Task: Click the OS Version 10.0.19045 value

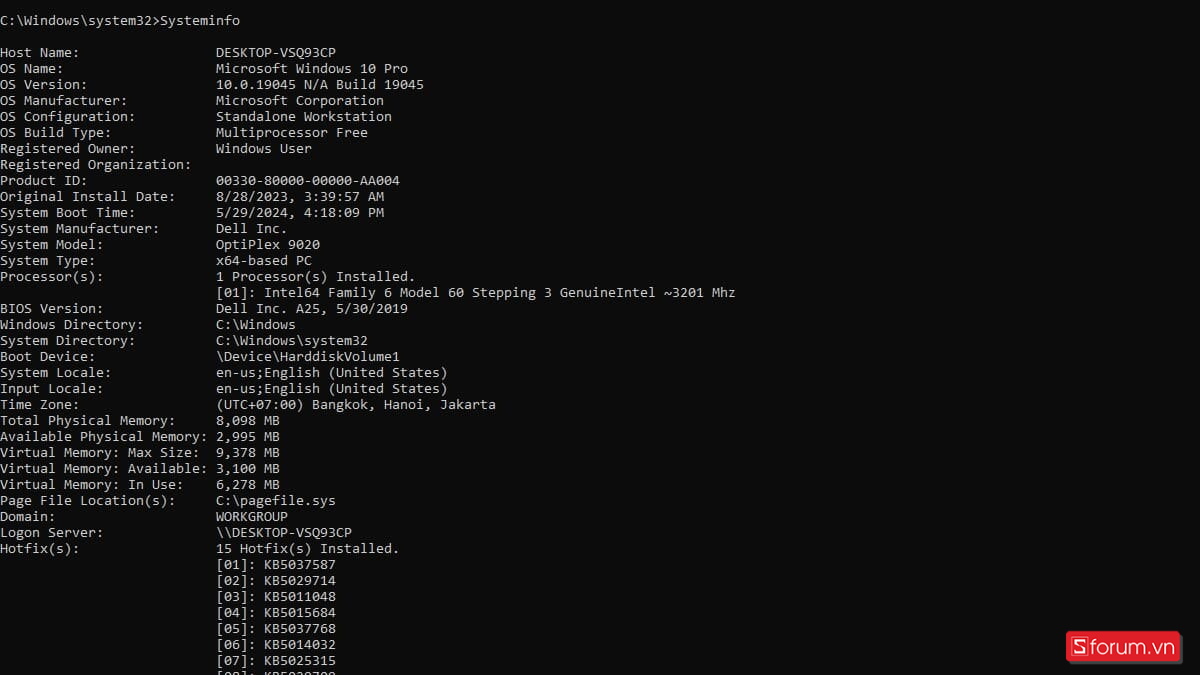Action: tap(320, 85)
